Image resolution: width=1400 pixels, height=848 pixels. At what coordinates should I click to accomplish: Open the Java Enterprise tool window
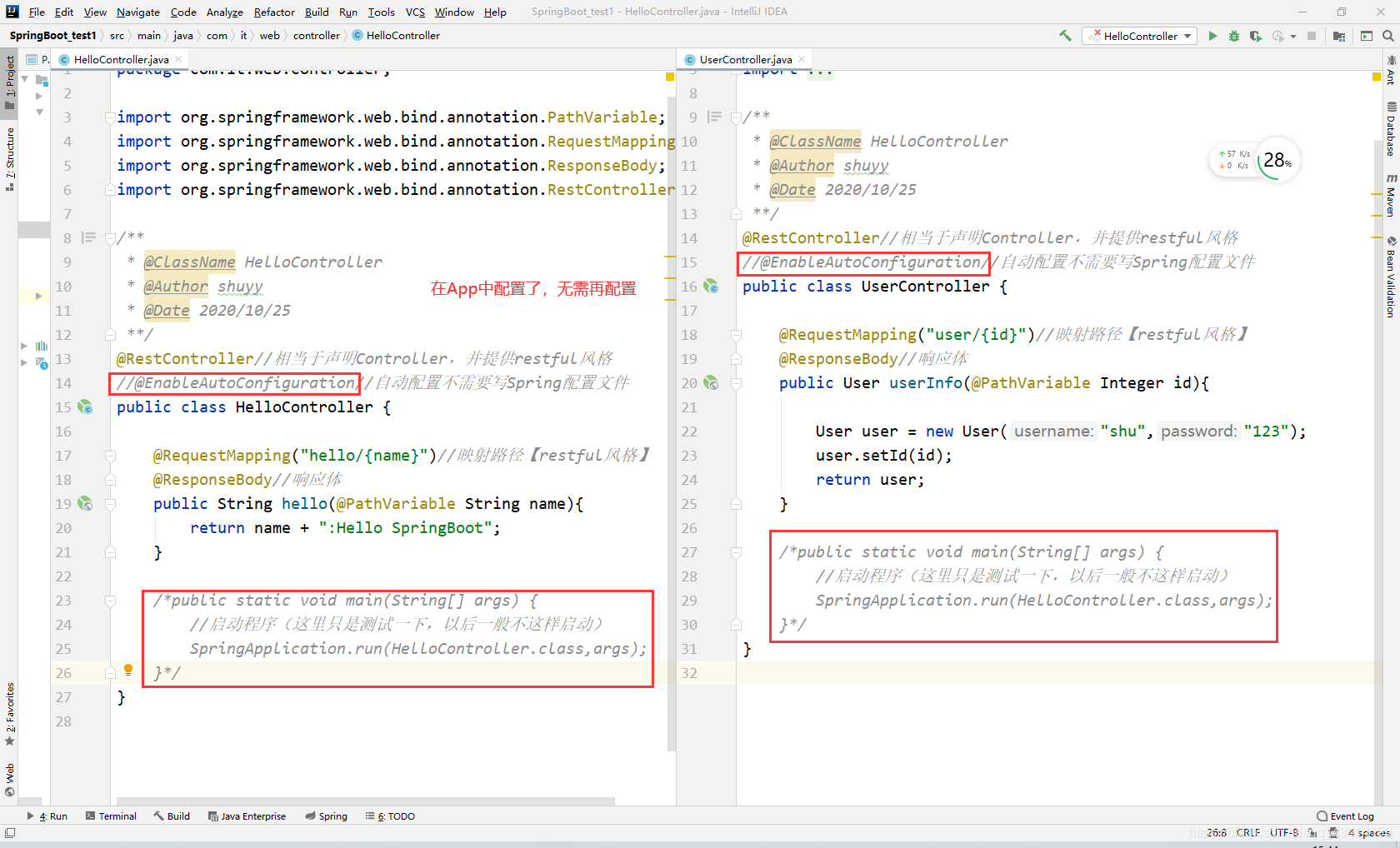247,816
